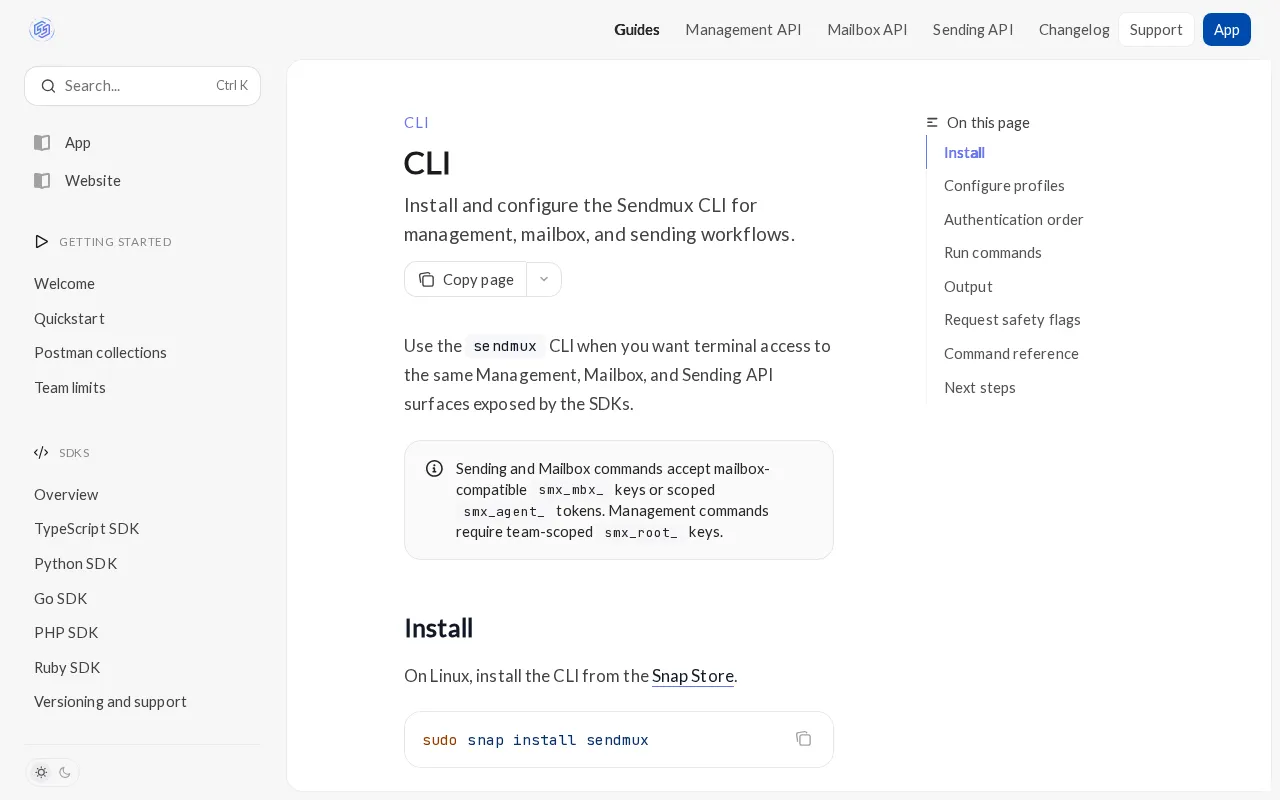Click the info icon in the callout
The image size is (1280, 800).
[x=434, y=469]
